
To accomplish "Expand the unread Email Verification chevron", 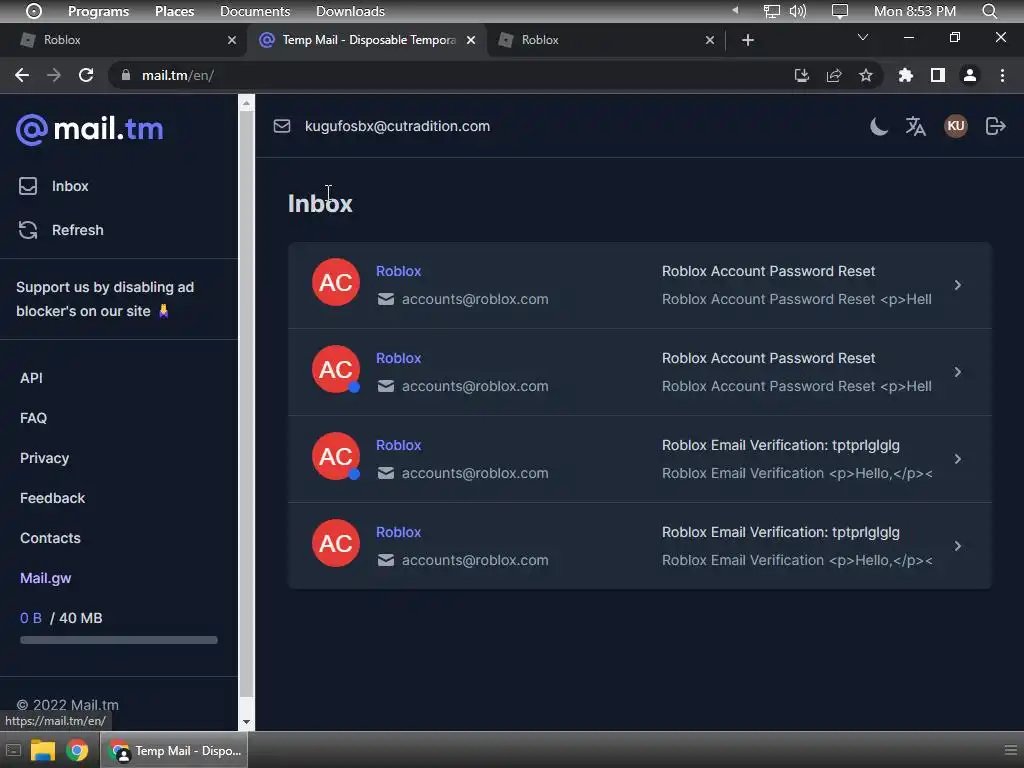I will tap(957, 459).
